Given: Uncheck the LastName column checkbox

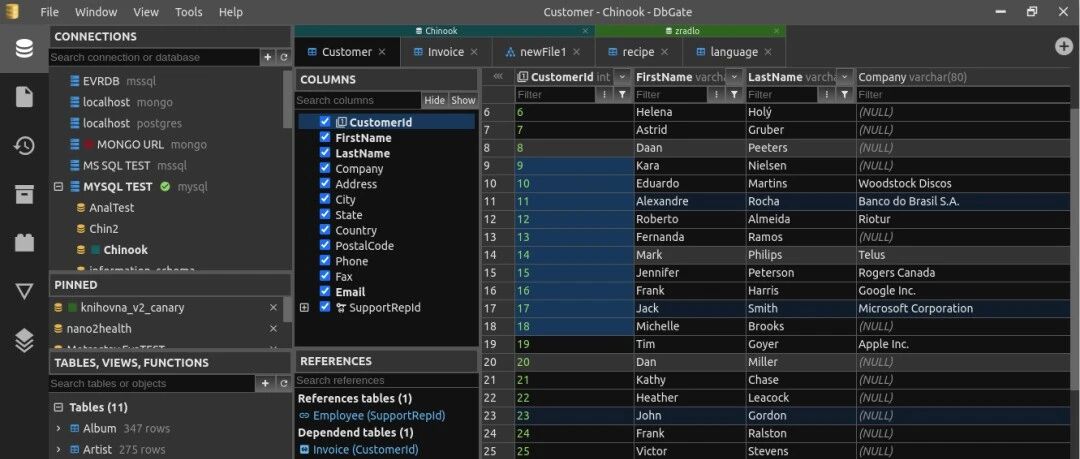Looking at the screenshot, I should pyautogui.click(x=326, y=153).
